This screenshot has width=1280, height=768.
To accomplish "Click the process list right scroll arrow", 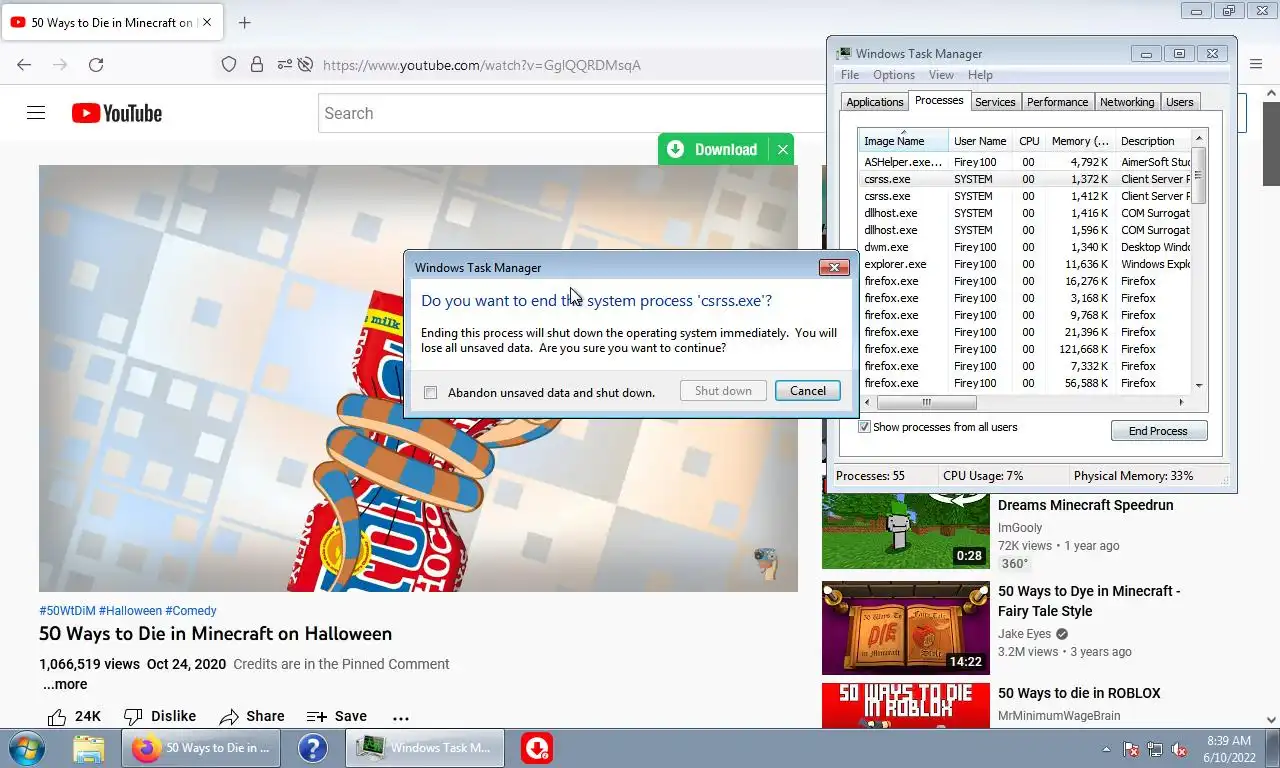I will tap(1181, 402).
